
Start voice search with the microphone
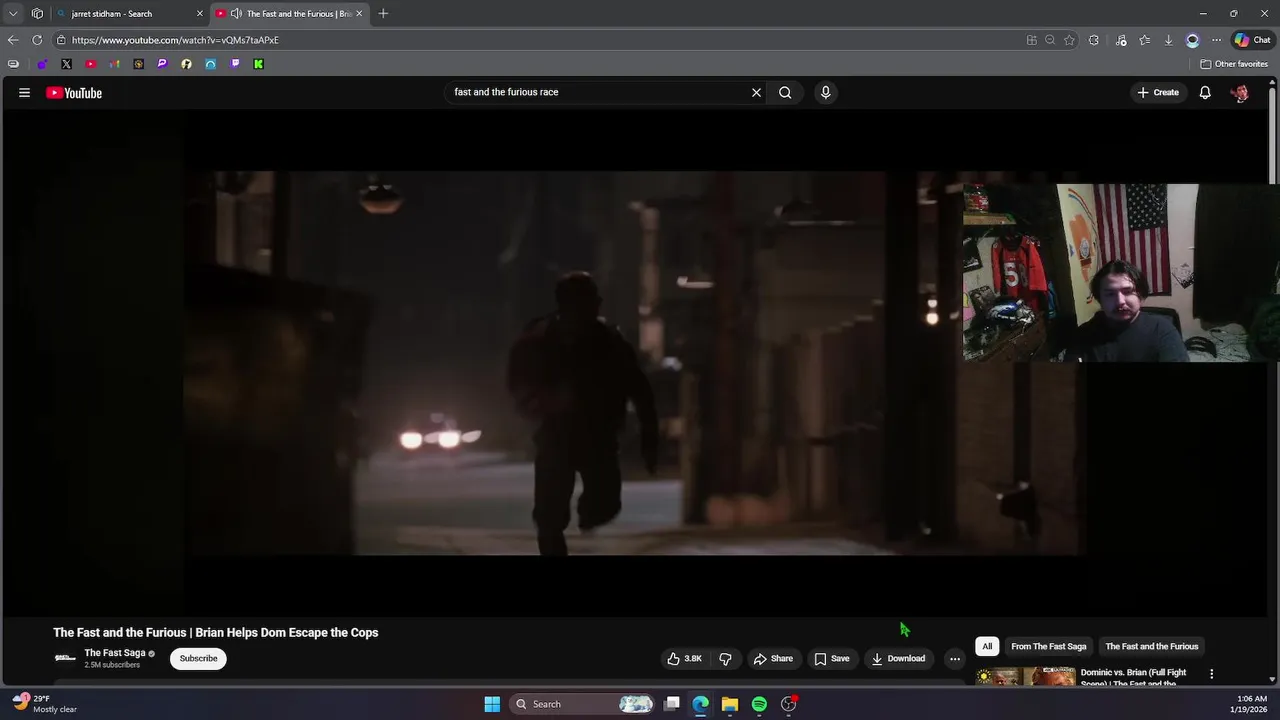(825, 92)
